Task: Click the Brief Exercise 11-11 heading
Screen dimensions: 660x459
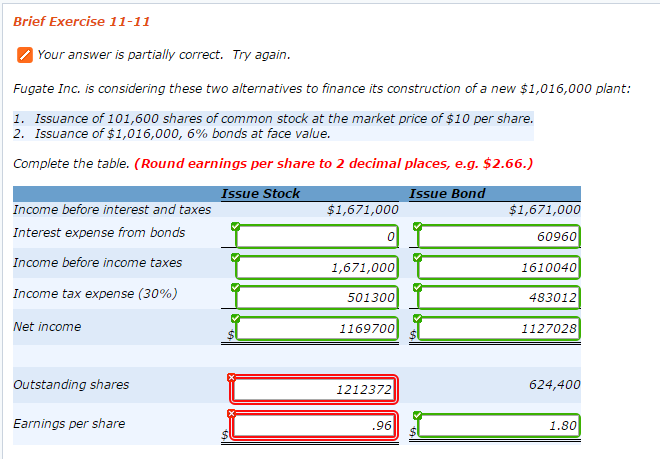Action: (82, 21)
